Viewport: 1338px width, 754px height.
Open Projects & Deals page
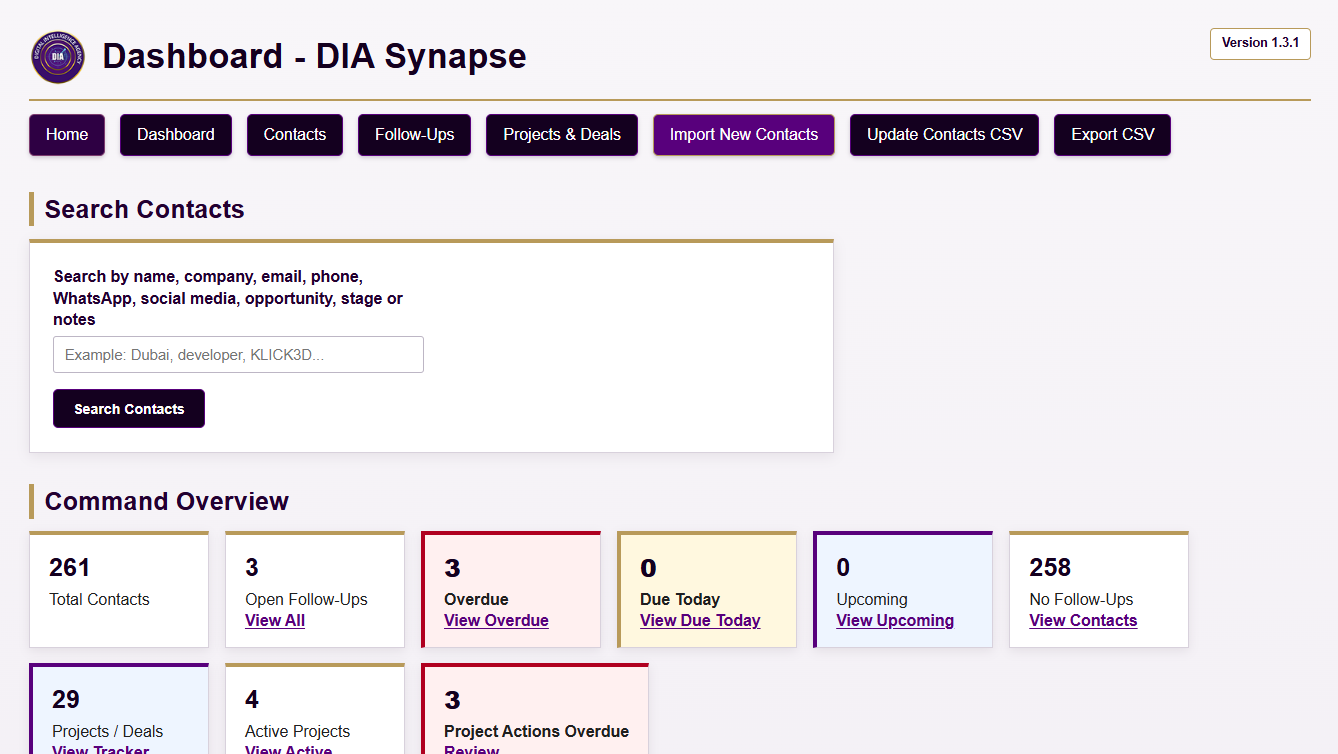coord(562,135)
